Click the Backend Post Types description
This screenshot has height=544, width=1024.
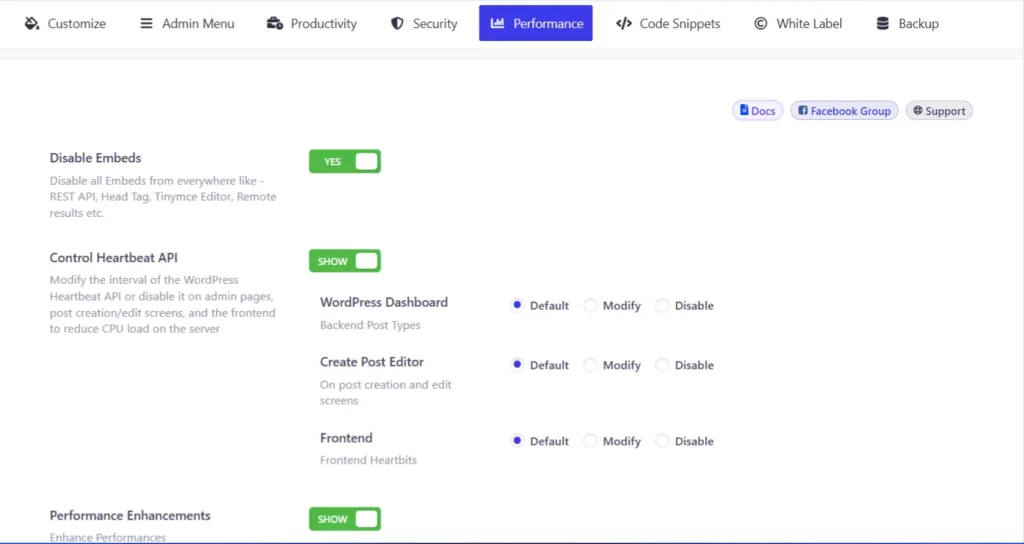click(x=370, y=325)
